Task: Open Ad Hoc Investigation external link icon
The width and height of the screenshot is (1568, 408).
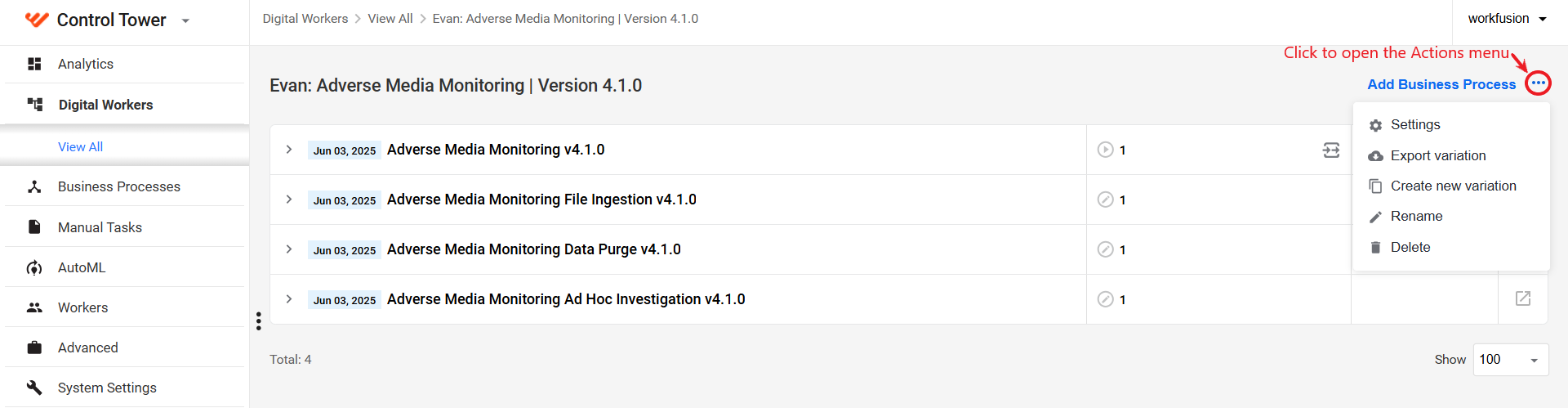Action: (x=1523, y=298)
